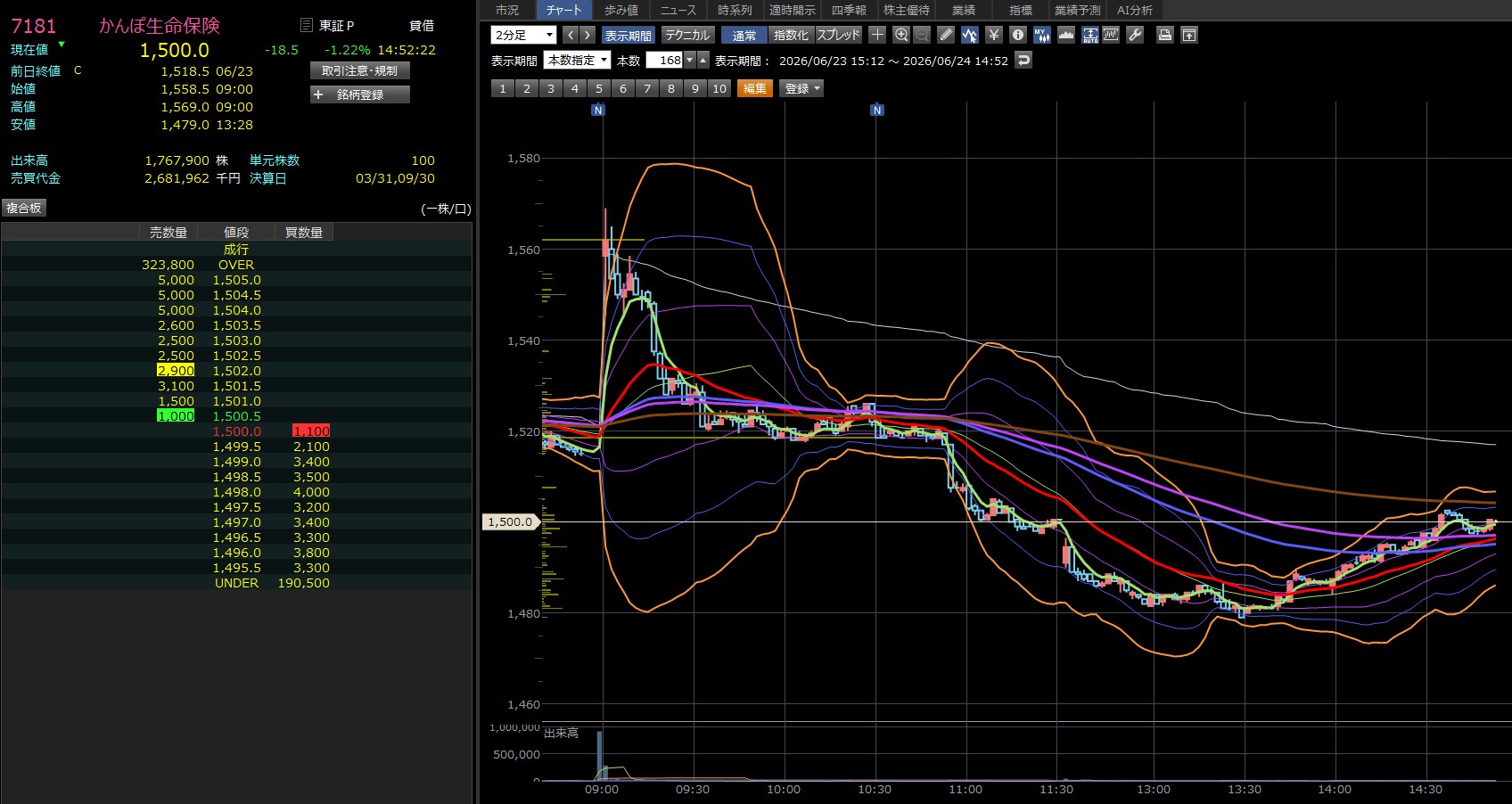The width and height of the screenshot is (1512, 804).
Task: Open the 本数指定 period type dropdown
Action: pyautogui.click(x=578, y=61)
